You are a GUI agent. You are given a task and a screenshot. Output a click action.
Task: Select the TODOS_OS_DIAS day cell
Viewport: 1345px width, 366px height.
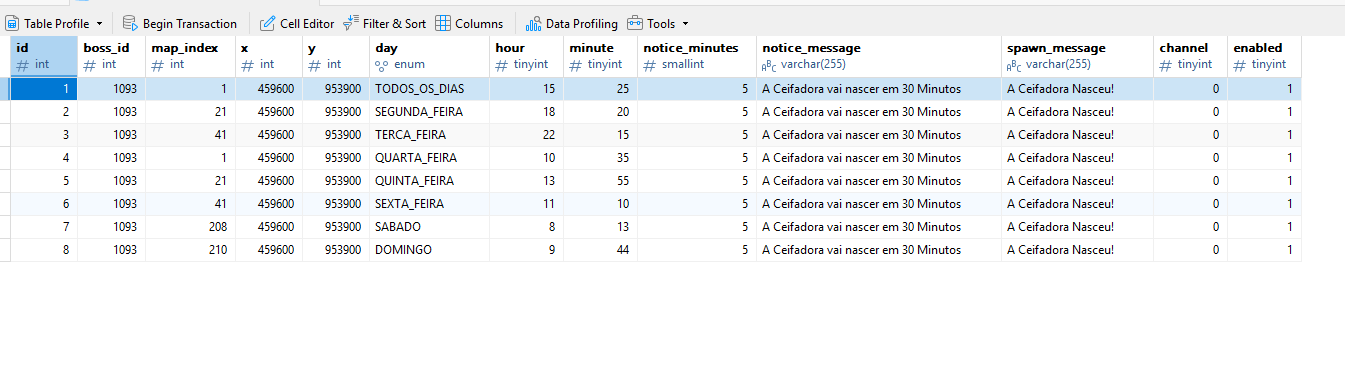click(429, 88)
